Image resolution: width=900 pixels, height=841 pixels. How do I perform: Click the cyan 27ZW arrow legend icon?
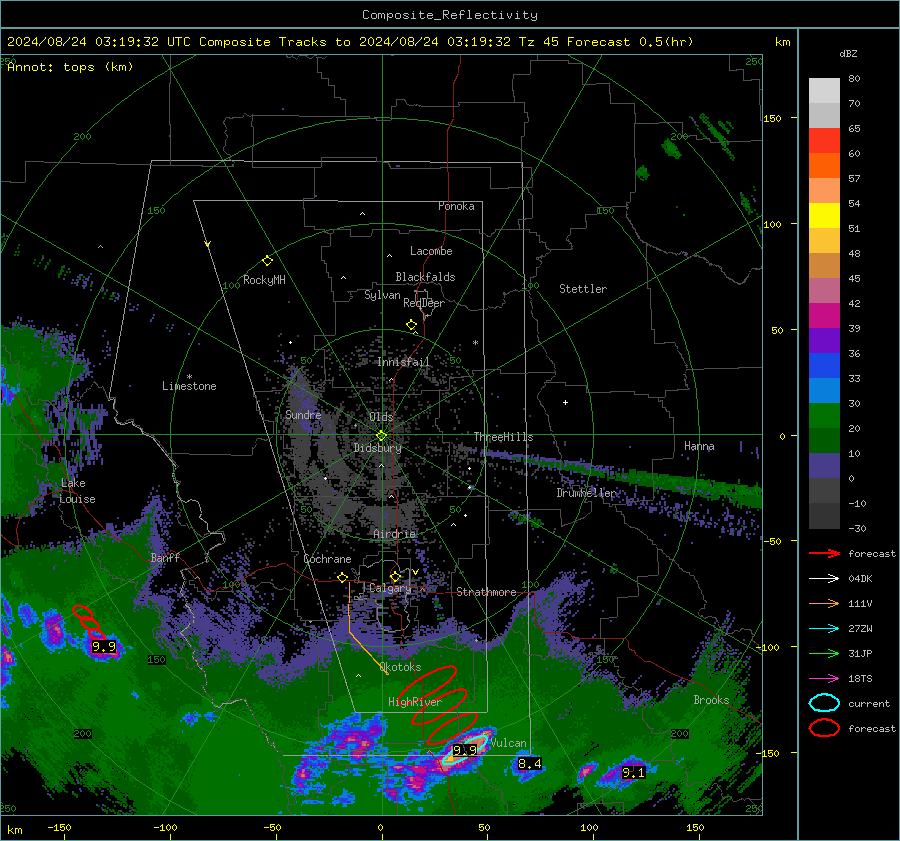pos(824,629)
